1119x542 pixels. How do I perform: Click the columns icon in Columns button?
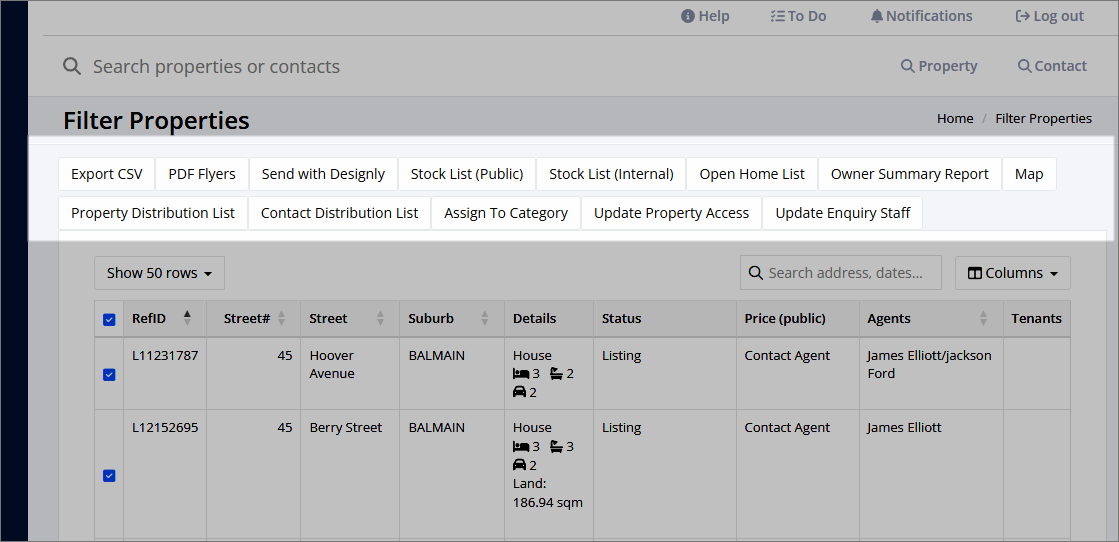pyautogui.click(x=975, y=273)
